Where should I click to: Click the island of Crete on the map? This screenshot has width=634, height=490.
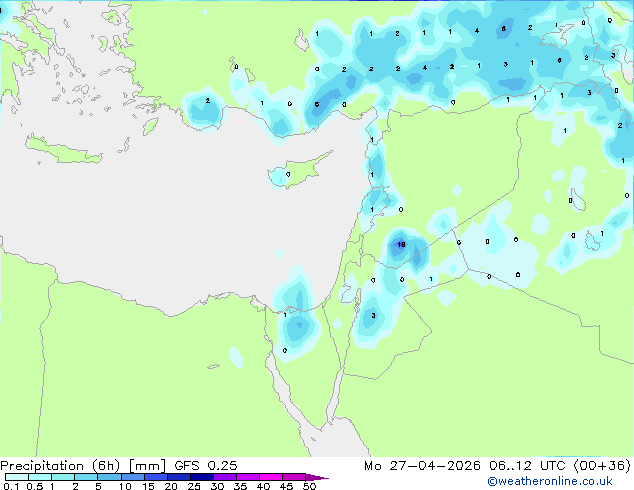tap(63, 150)
